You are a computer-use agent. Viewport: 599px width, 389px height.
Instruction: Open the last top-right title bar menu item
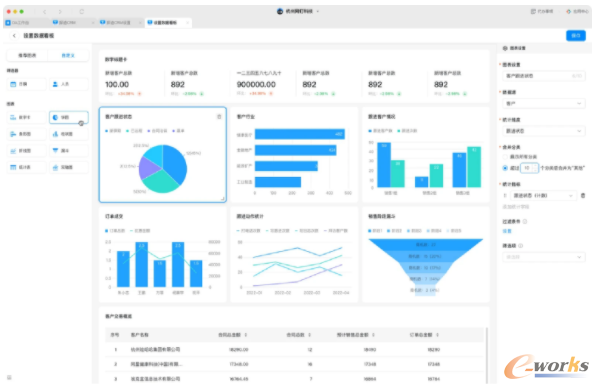click(x=577, y=11)
